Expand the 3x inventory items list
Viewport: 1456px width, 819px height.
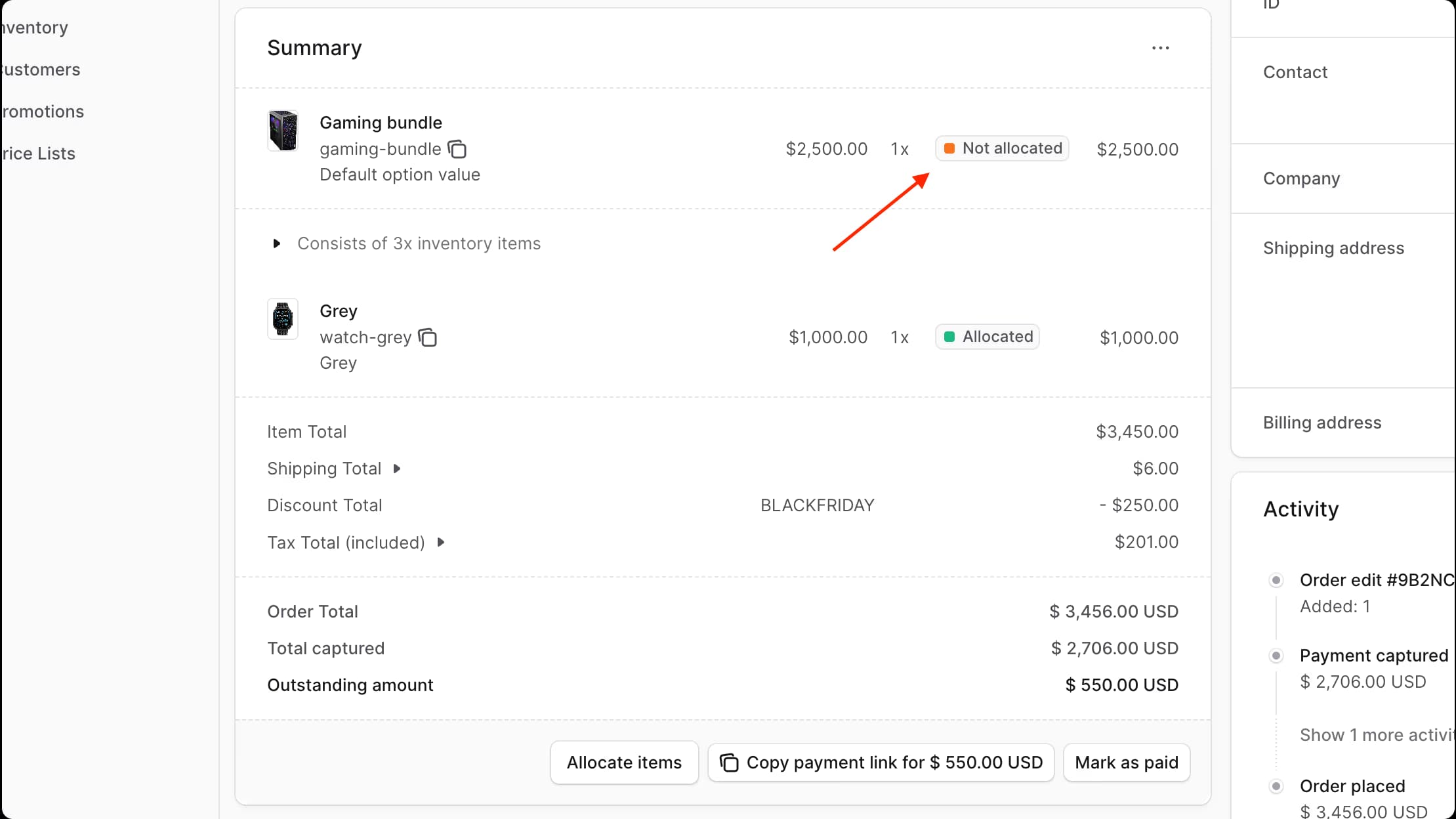click(277, 243)
